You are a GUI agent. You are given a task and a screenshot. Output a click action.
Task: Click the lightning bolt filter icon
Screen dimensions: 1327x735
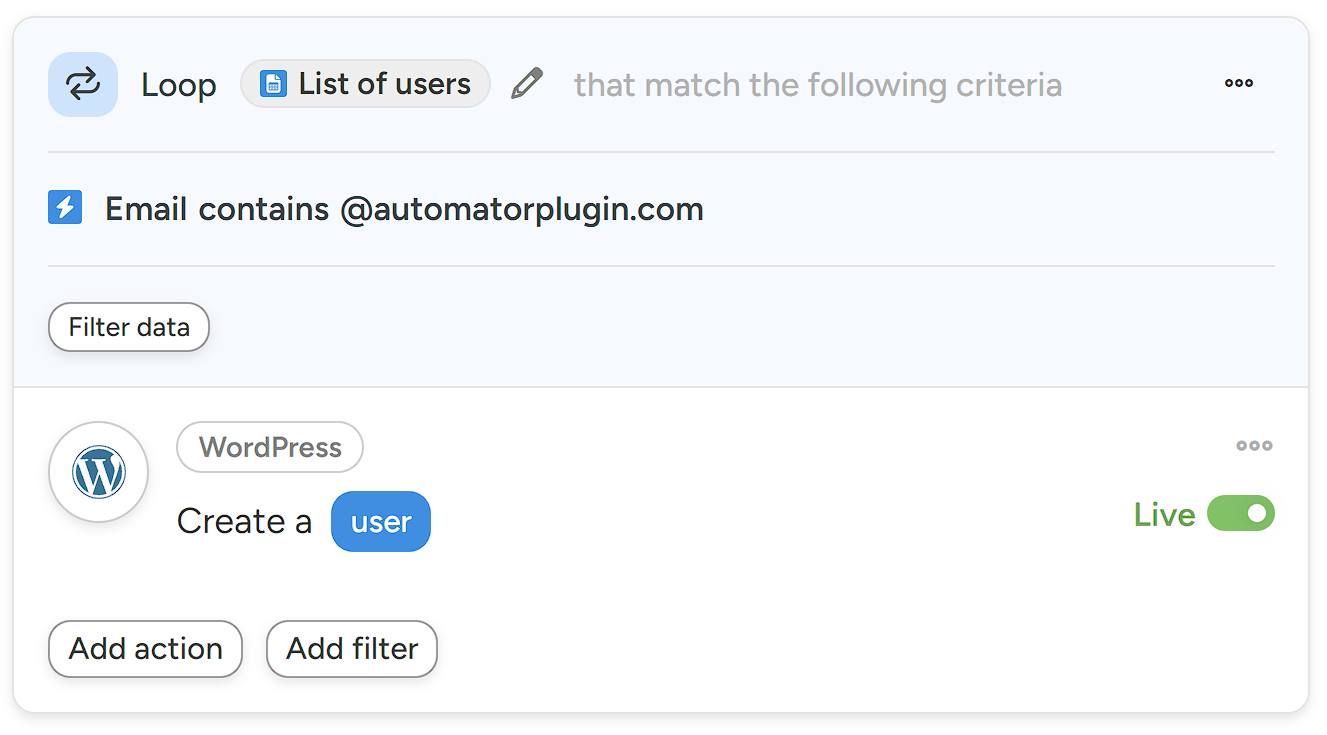[x=65, y=208]
